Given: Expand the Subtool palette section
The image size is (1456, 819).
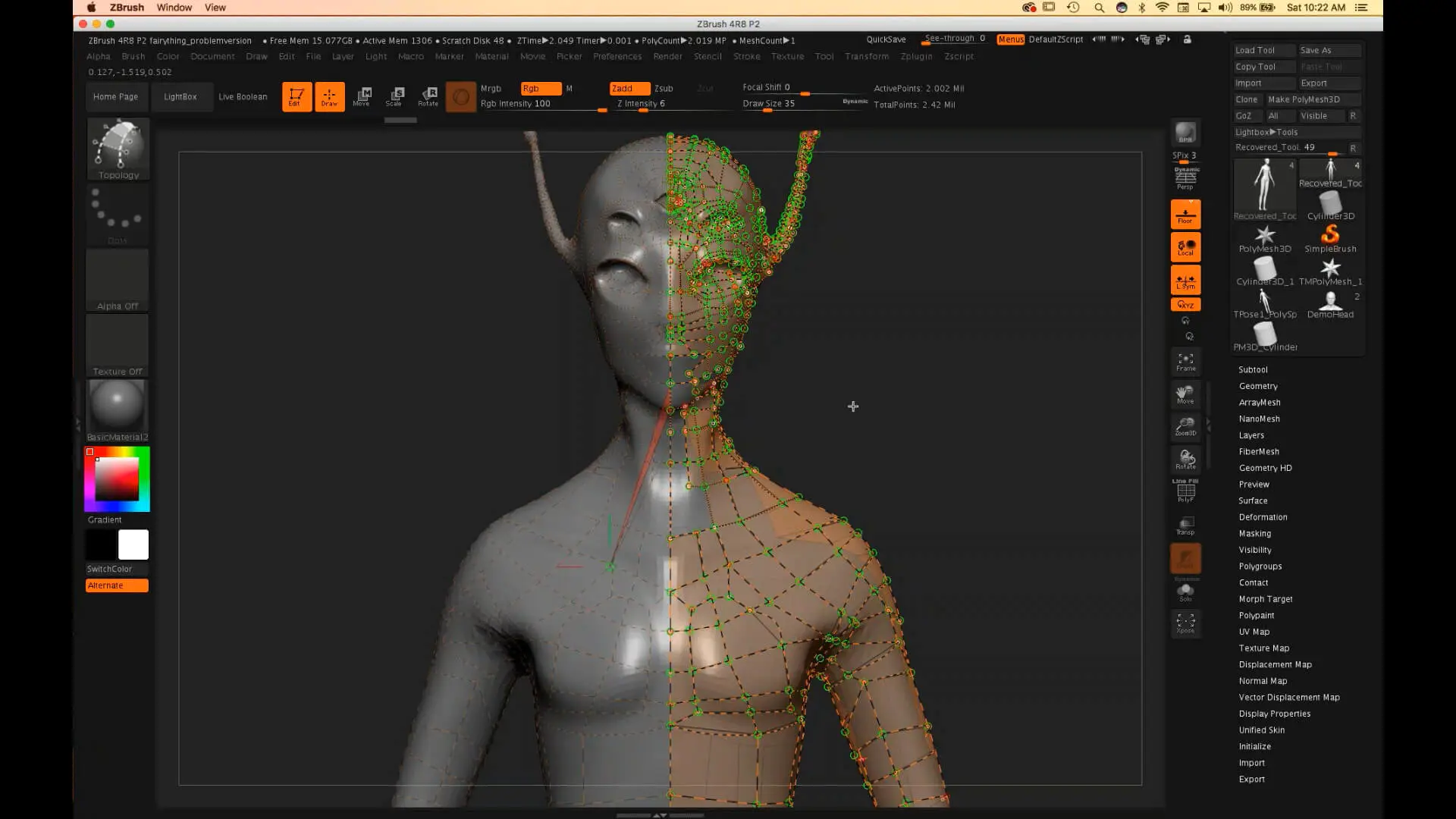Looking at the screenshot, I should click(x=1253, y=370).
